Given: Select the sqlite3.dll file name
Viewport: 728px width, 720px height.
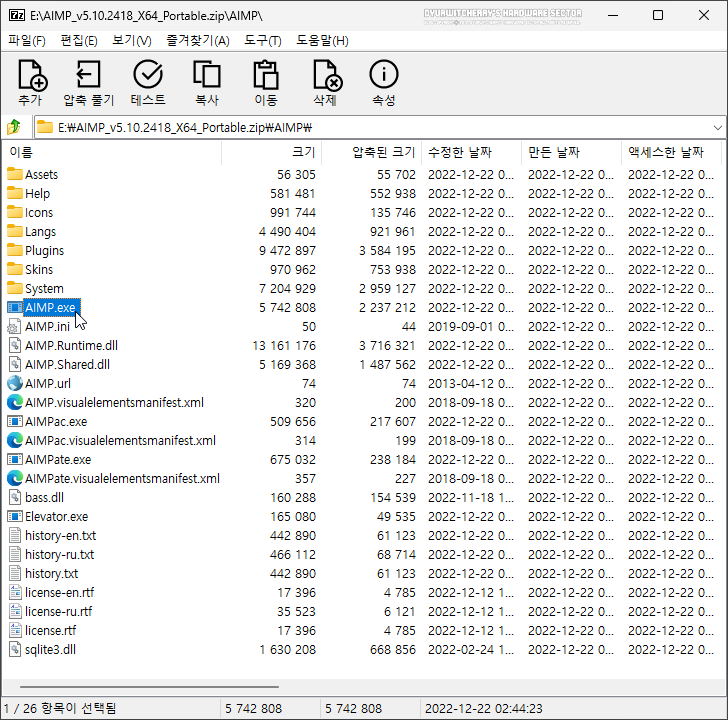Looking at the screenshot, I should (x=50, y=649).
